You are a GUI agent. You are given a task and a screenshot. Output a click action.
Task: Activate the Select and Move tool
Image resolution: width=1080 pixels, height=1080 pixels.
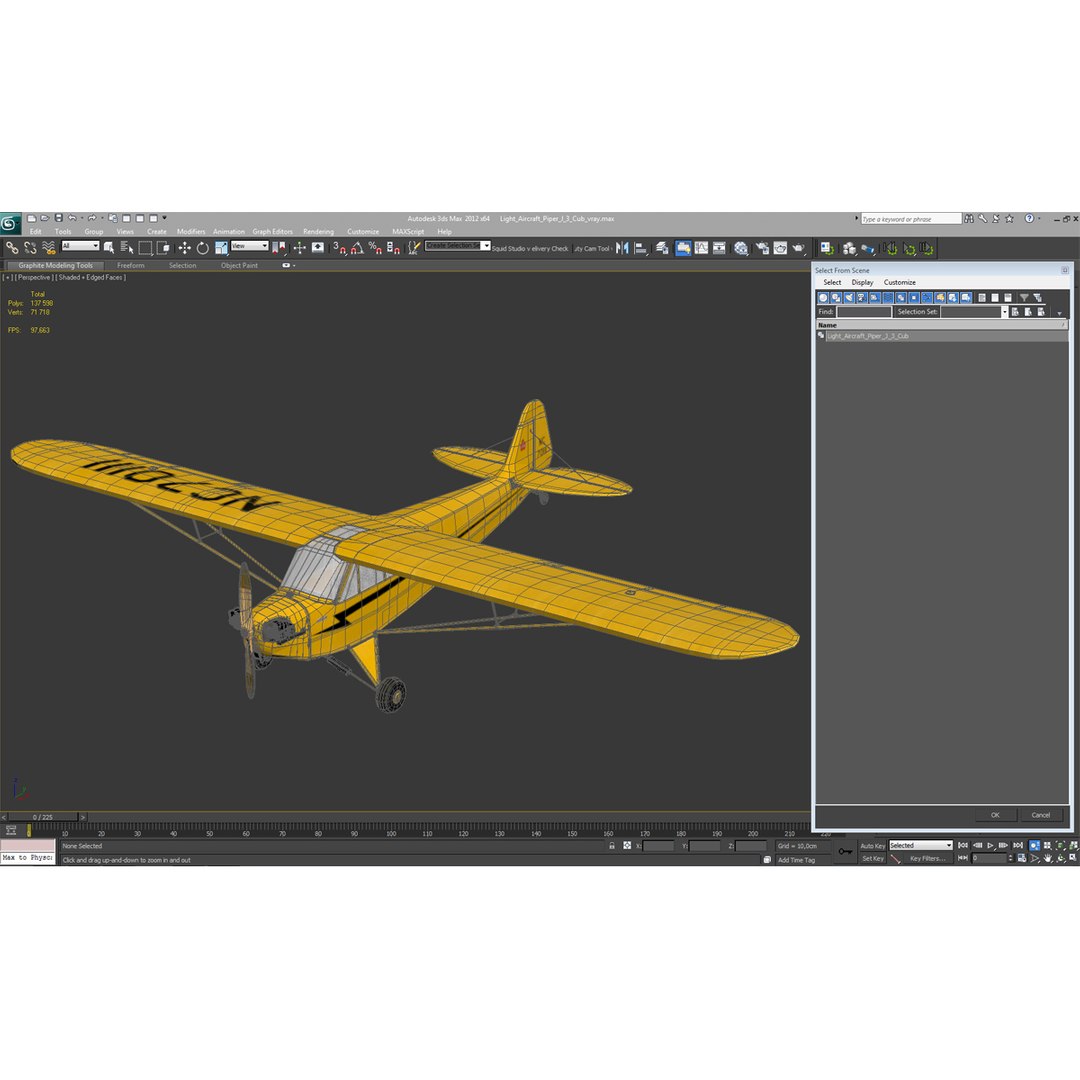coord(185,248)
